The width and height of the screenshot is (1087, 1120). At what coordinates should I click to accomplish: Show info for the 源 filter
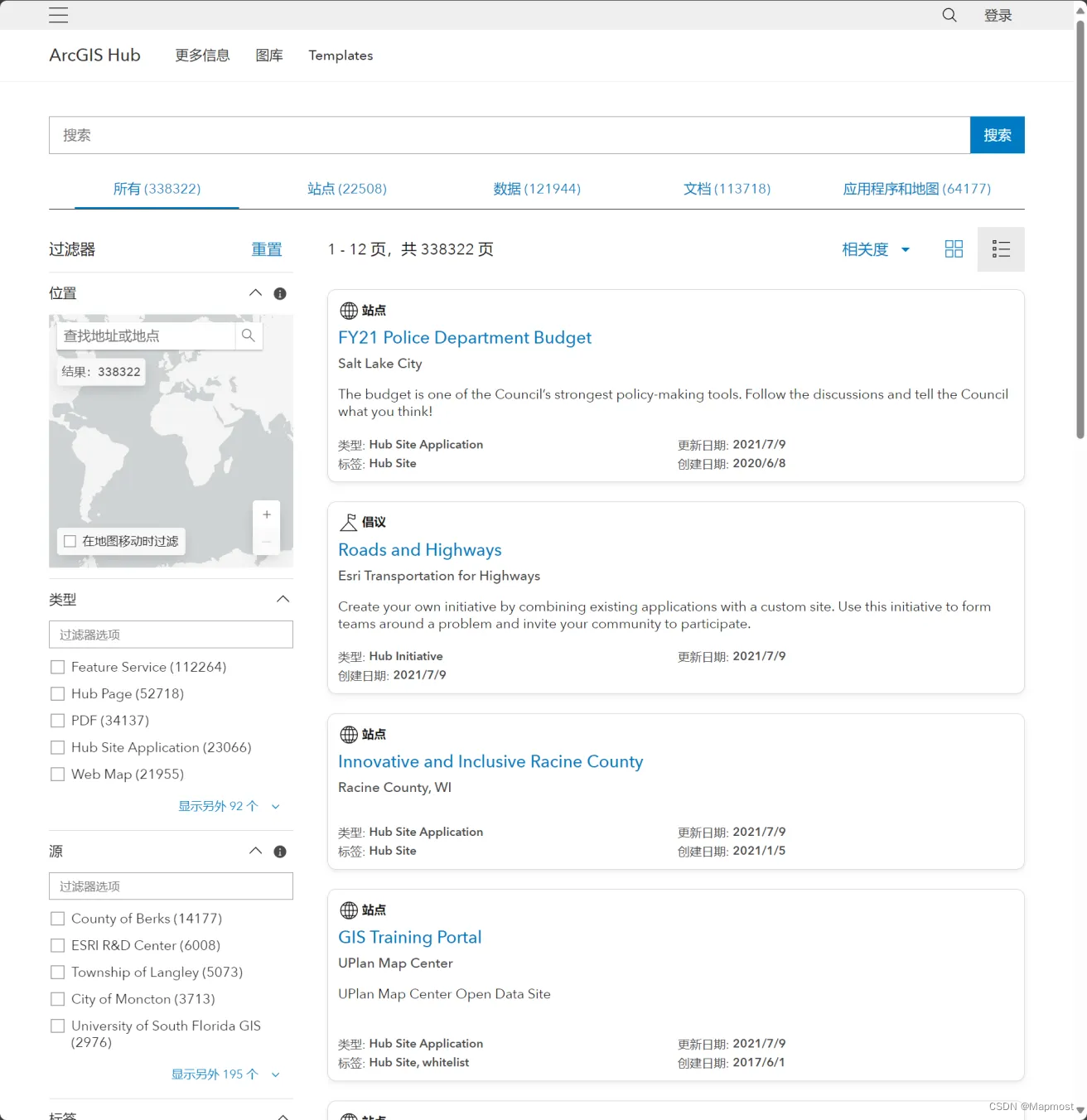[280, 852]
